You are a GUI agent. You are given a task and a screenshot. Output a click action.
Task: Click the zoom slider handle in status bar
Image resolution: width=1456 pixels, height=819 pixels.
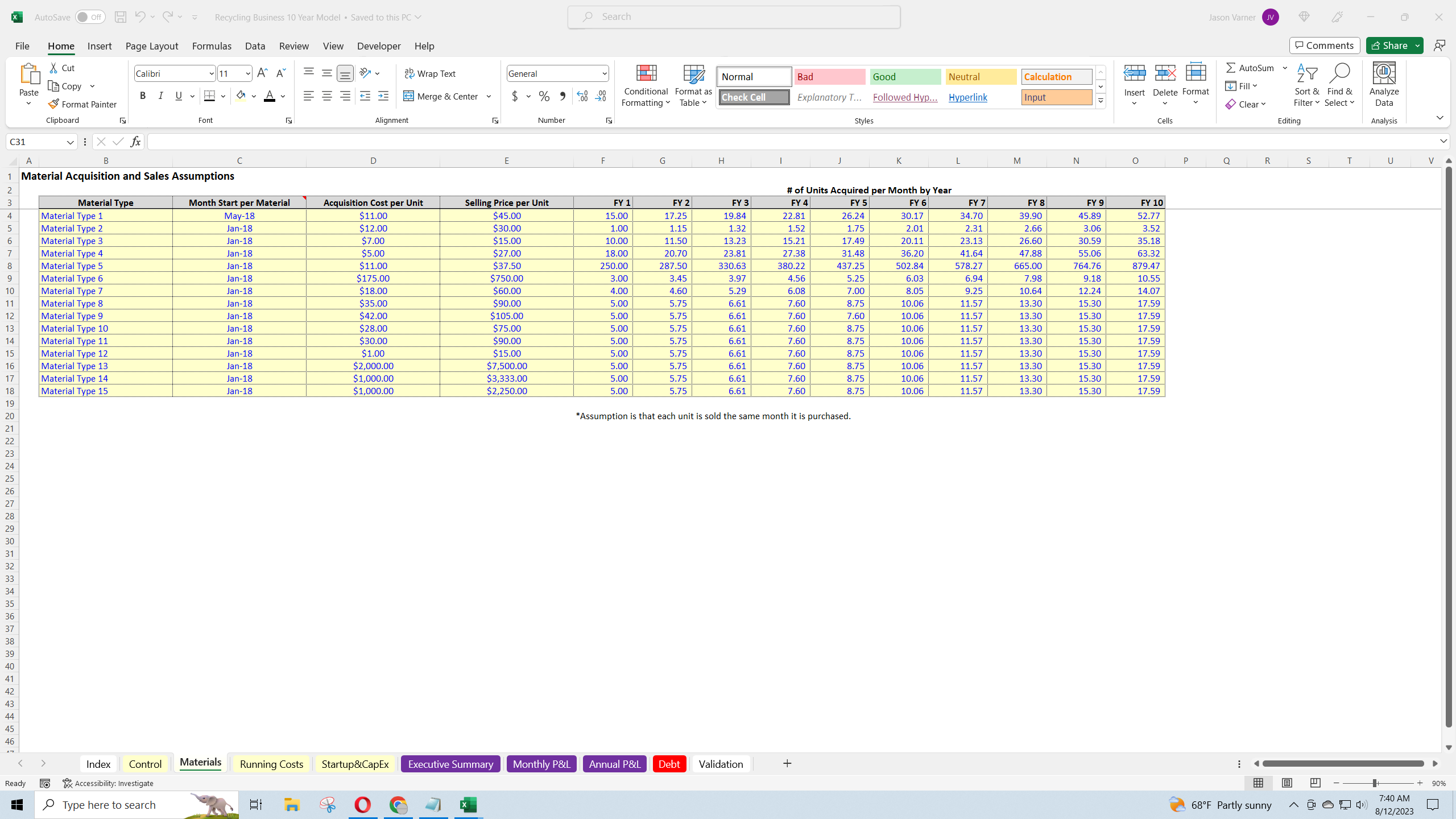point(1375,783)
